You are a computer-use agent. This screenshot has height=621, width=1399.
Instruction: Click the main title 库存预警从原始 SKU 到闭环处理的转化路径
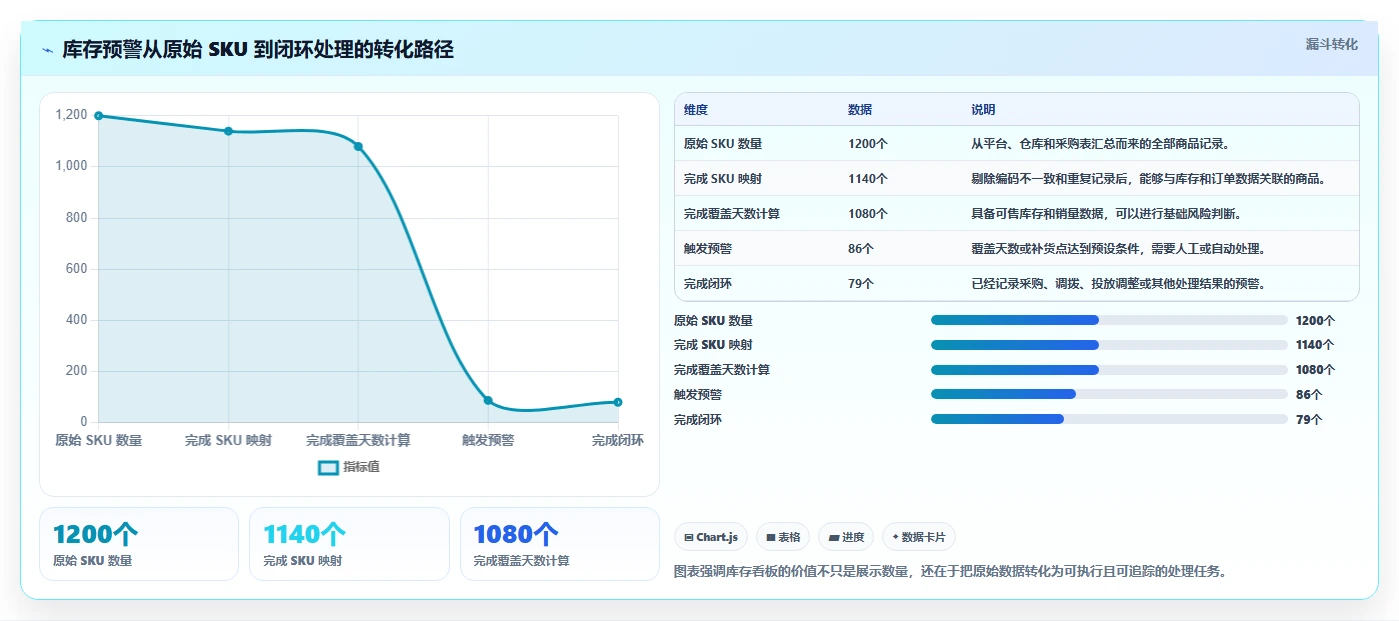258,50
